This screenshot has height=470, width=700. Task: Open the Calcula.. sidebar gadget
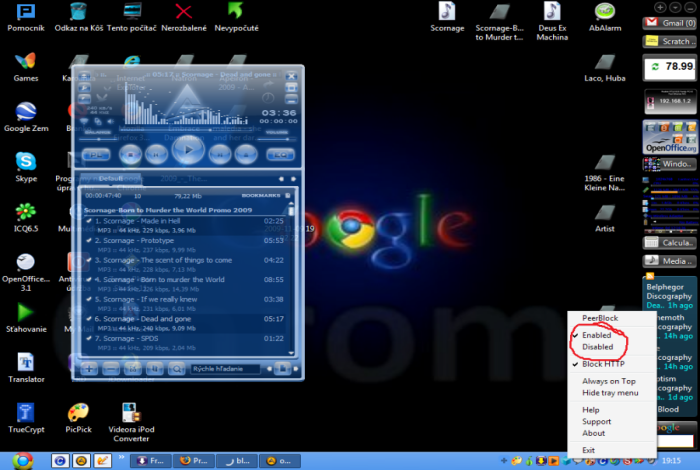(670, 243)
